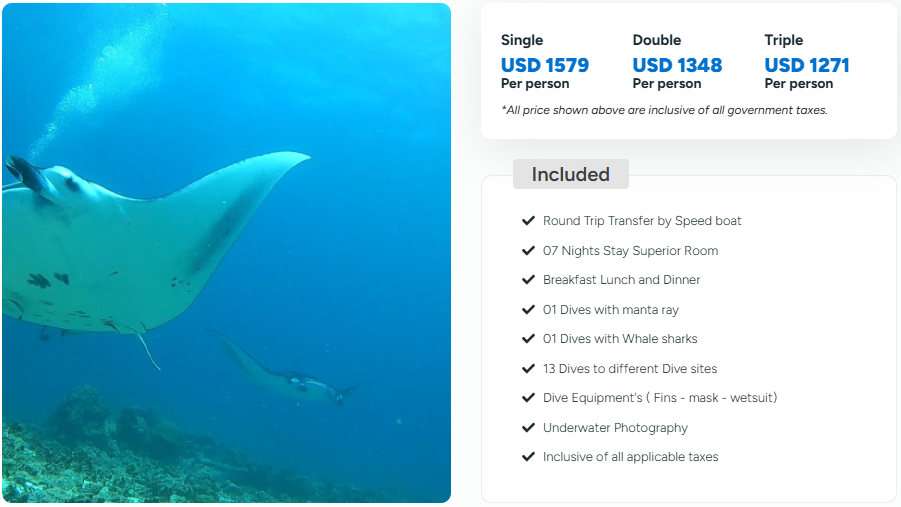Click checkmark next to manta ray dives
901x507 pixels.
[x=528, y=309]
